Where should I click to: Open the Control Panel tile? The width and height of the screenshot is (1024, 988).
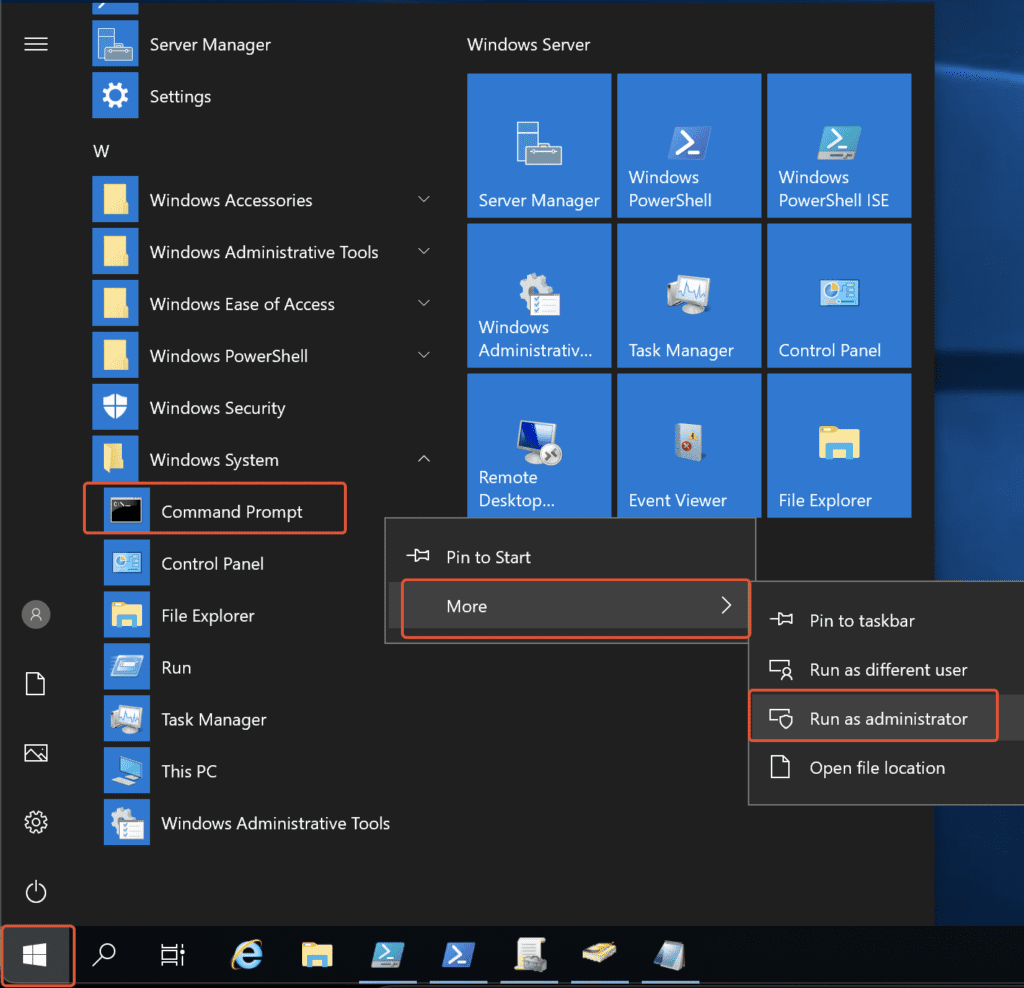(x=839, y=296)
